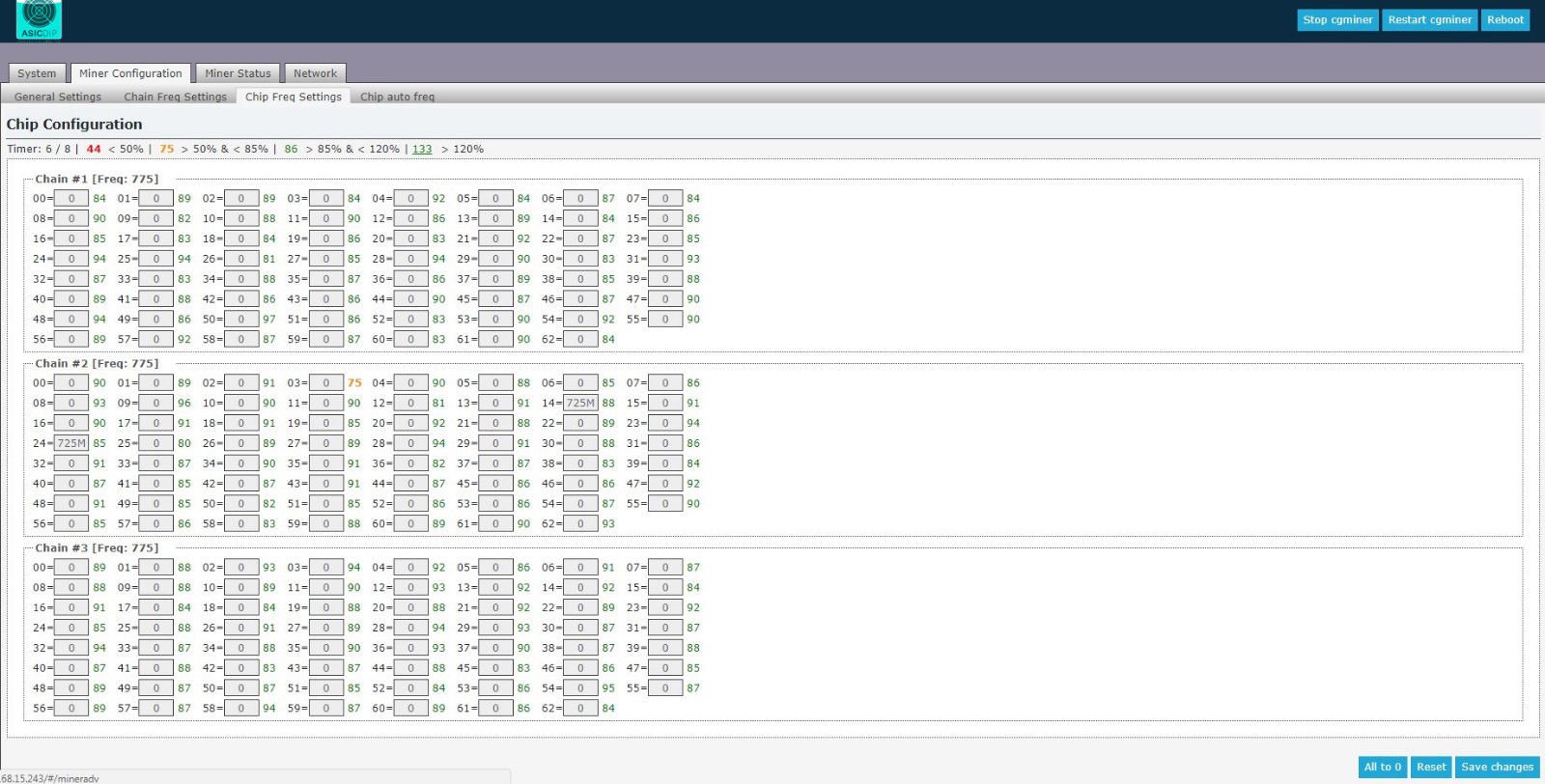The height and width of the screenshot is (784, 1545).
Task: Click the ASICDIP logo icon
Action: click(39, 19)
